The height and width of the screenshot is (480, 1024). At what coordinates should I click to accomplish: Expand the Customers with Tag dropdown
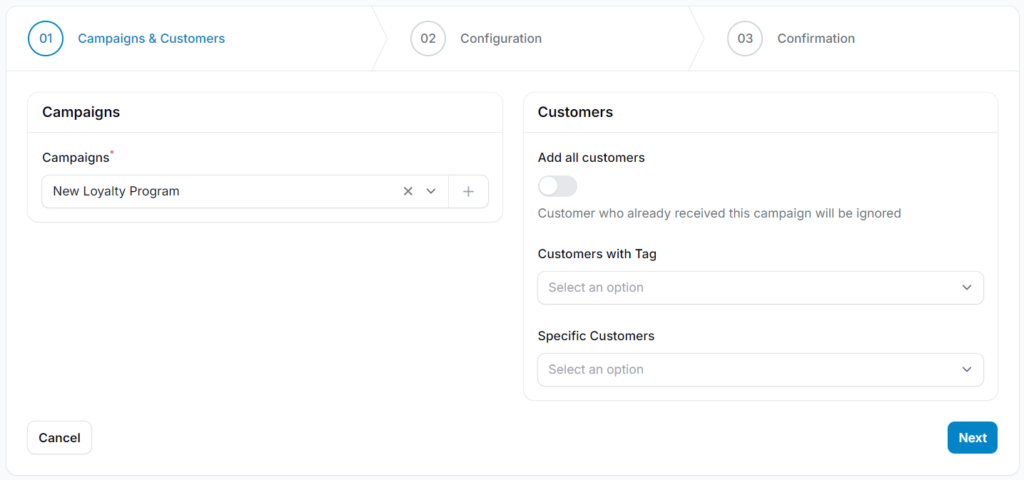point(760,288)
